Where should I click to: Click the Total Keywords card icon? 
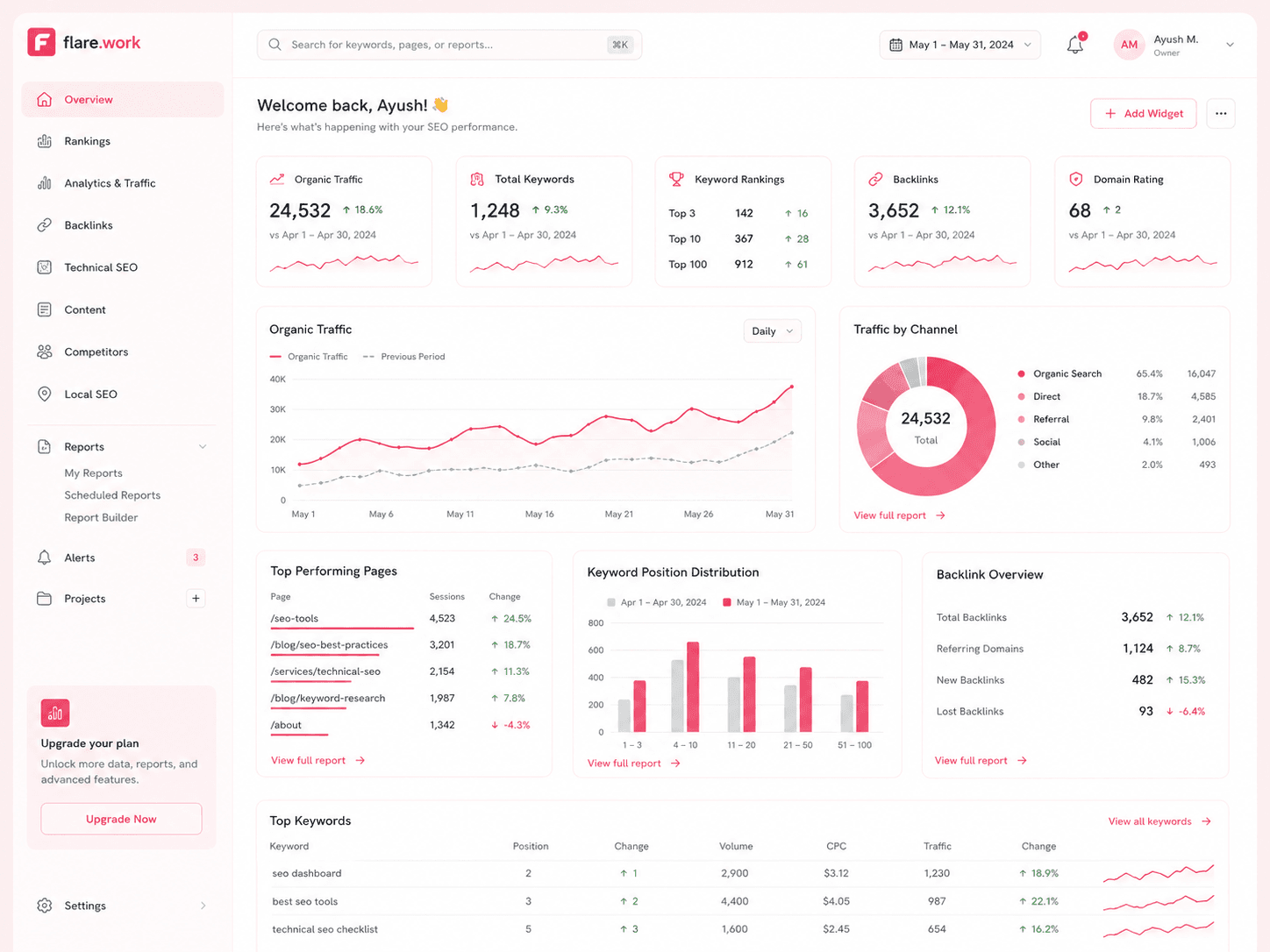tap(477, 179)
